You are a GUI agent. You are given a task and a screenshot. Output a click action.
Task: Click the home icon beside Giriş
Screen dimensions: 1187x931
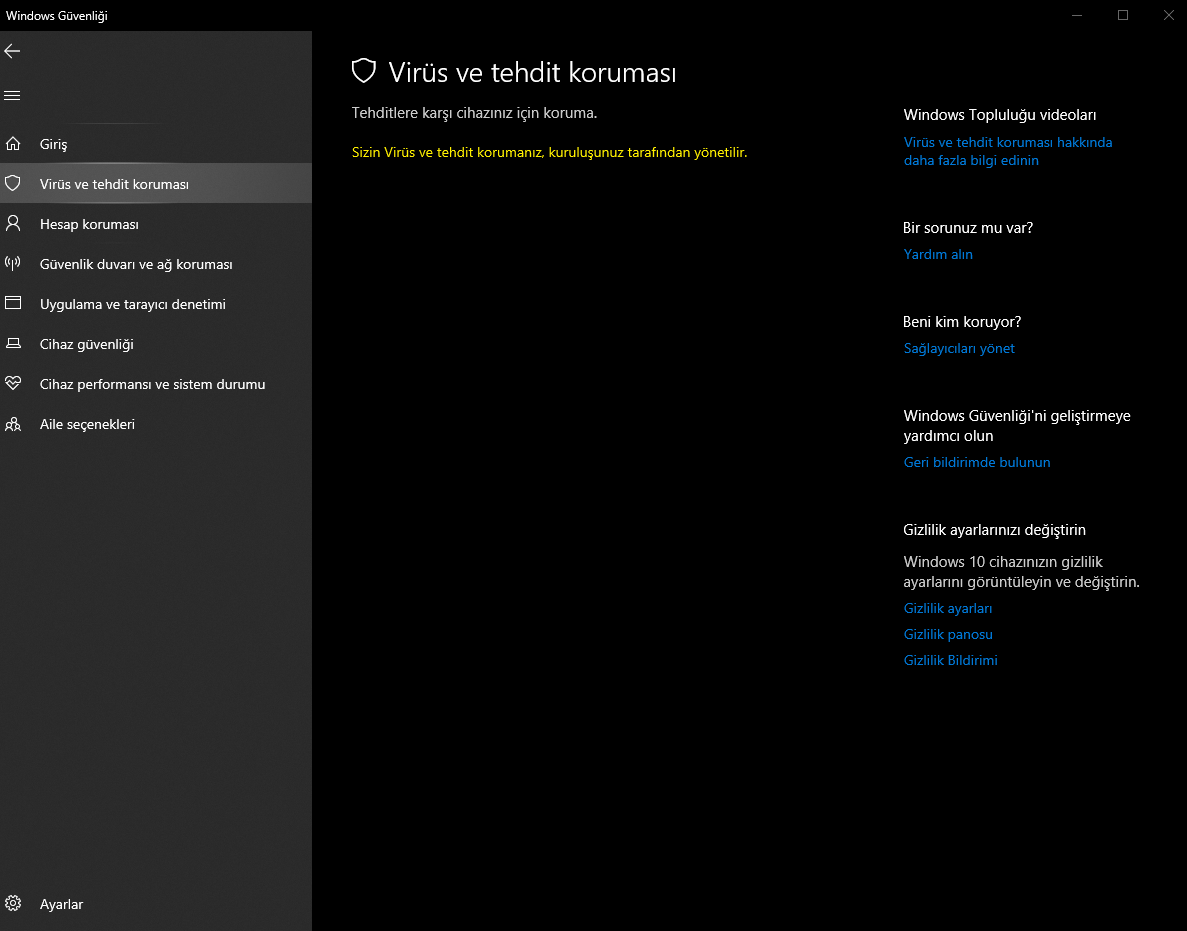point(13,144)
